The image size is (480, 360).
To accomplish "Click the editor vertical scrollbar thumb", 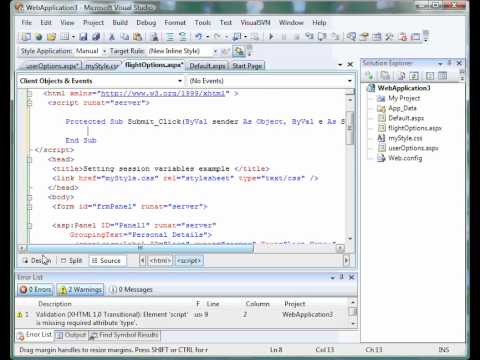I will (x=350, y=128).
